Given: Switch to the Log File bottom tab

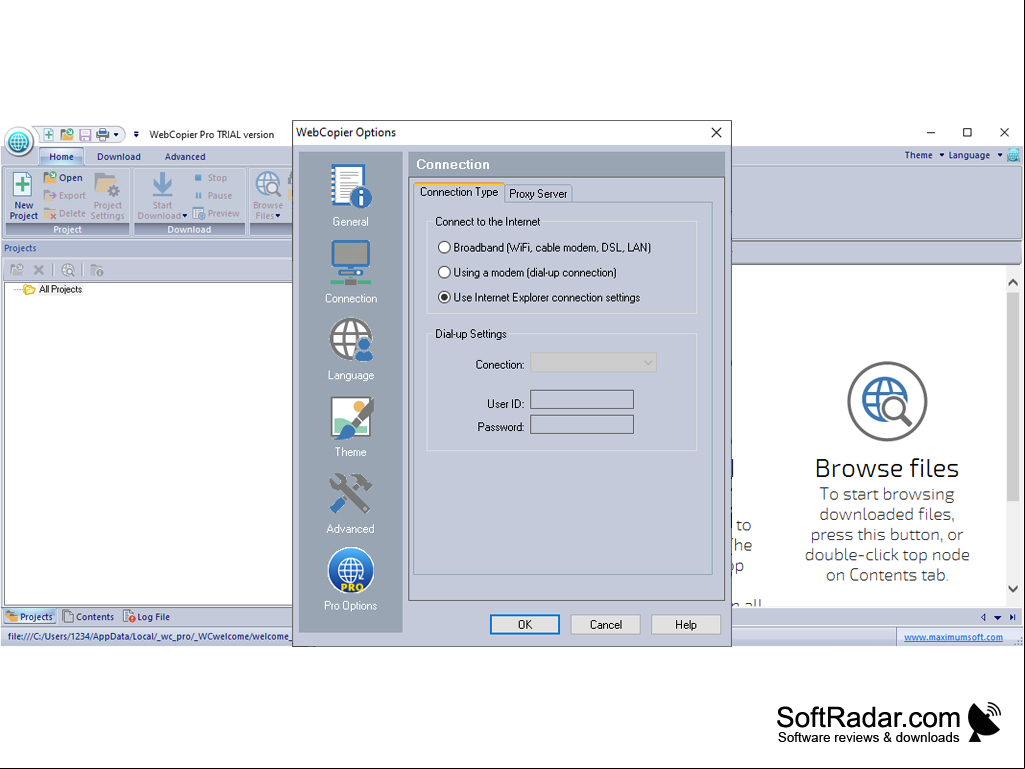Looking at the screenshot, I should pyautogui.click(x=146, y=617).
